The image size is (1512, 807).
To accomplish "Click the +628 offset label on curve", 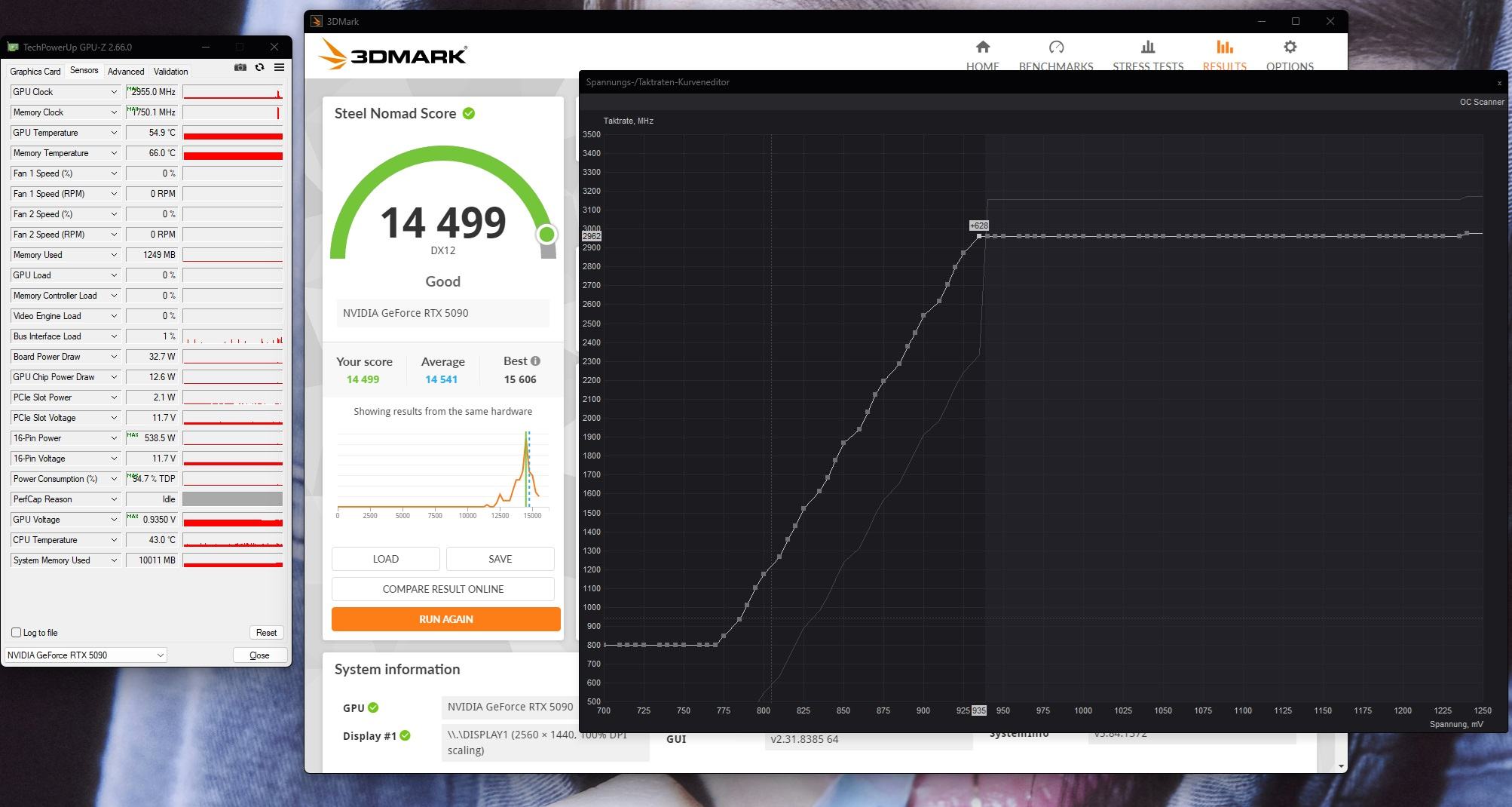I will pyautogui.click(x=978, y=226).
